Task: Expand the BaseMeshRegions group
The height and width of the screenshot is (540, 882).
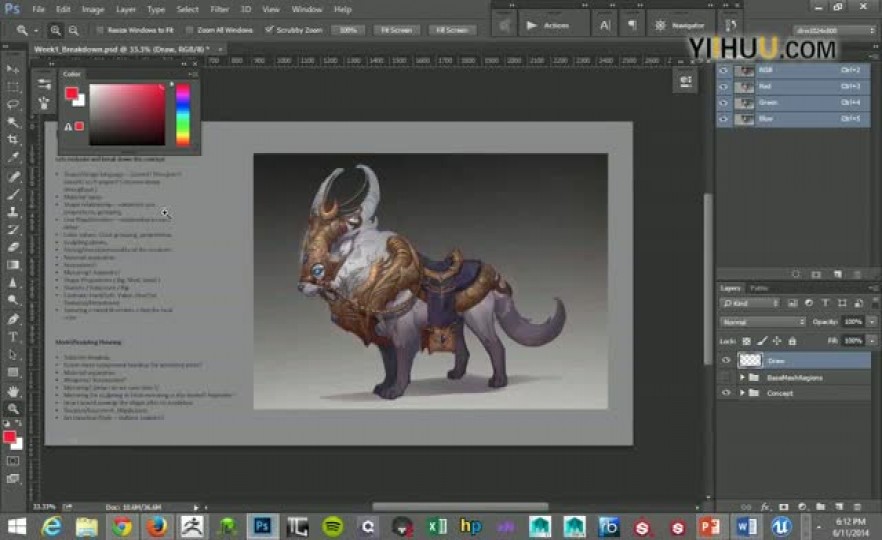Action: [742, 377]
